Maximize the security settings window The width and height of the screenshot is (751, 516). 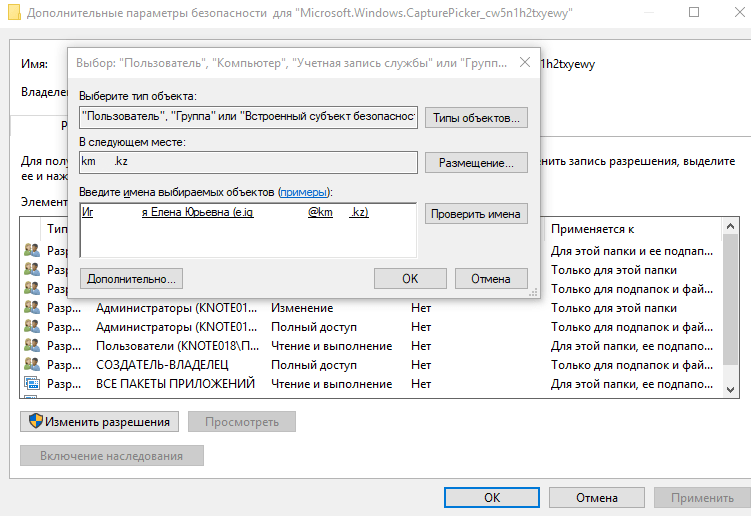click(694, 12)
